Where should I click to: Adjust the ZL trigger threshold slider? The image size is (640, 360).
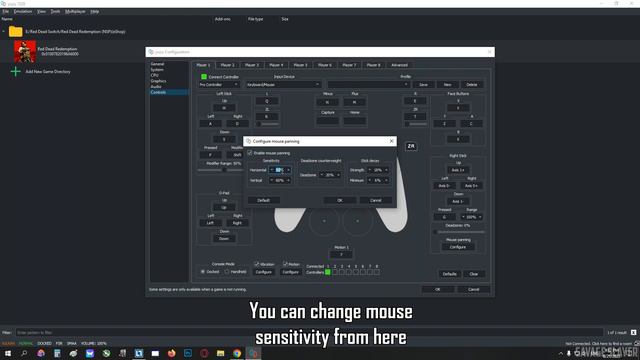[267, 124]
